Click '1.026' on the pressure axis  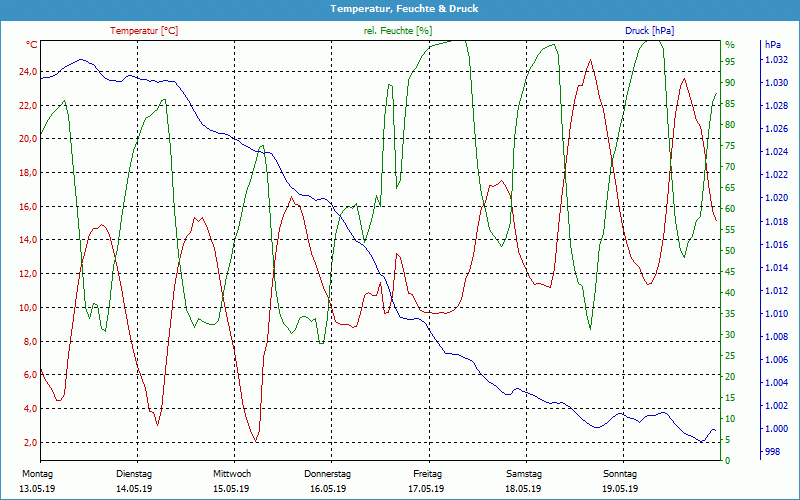tap(776, 129)
